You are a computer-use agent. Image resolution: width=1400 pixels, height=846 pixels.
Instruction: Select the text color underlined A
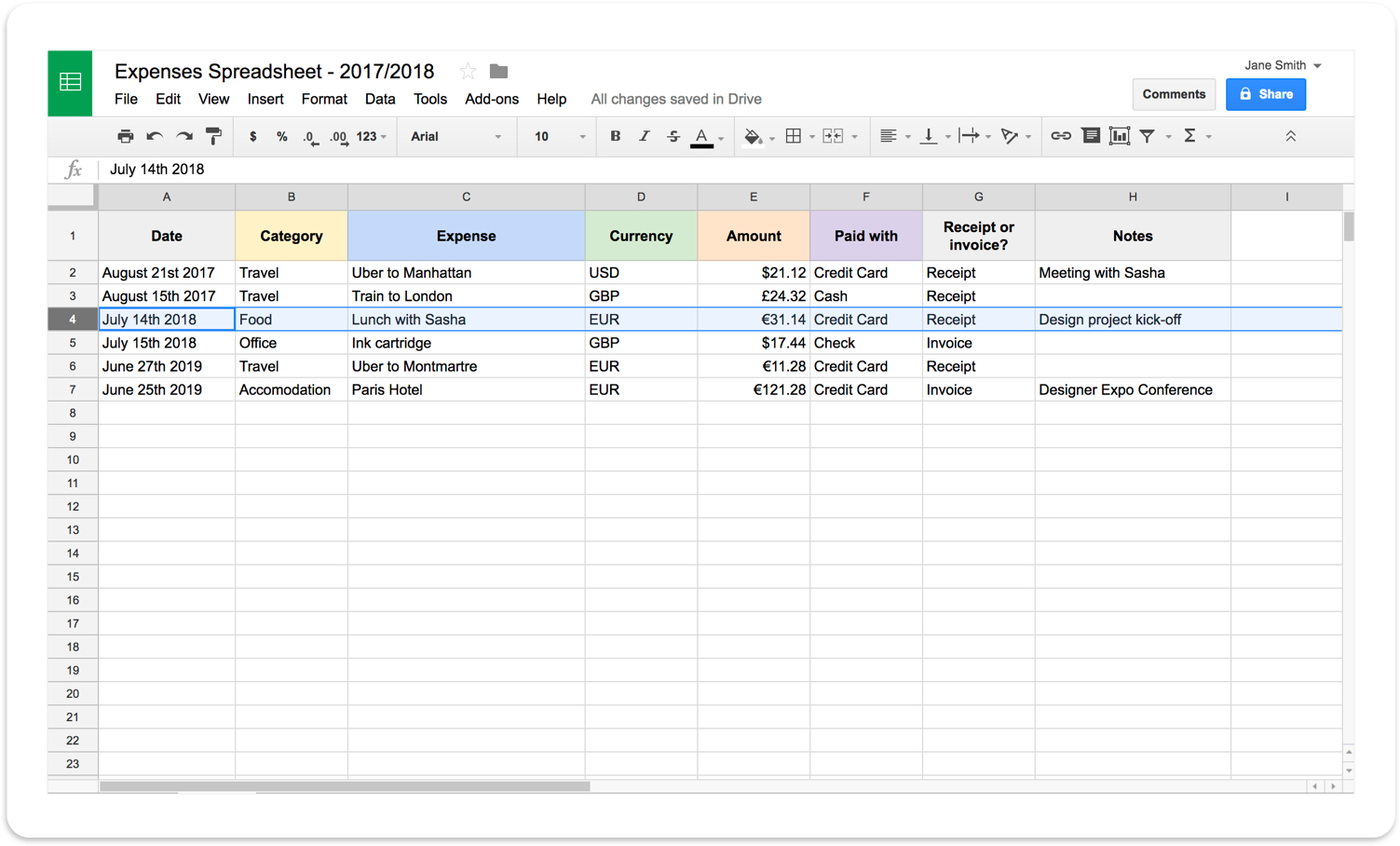(701, 137)
